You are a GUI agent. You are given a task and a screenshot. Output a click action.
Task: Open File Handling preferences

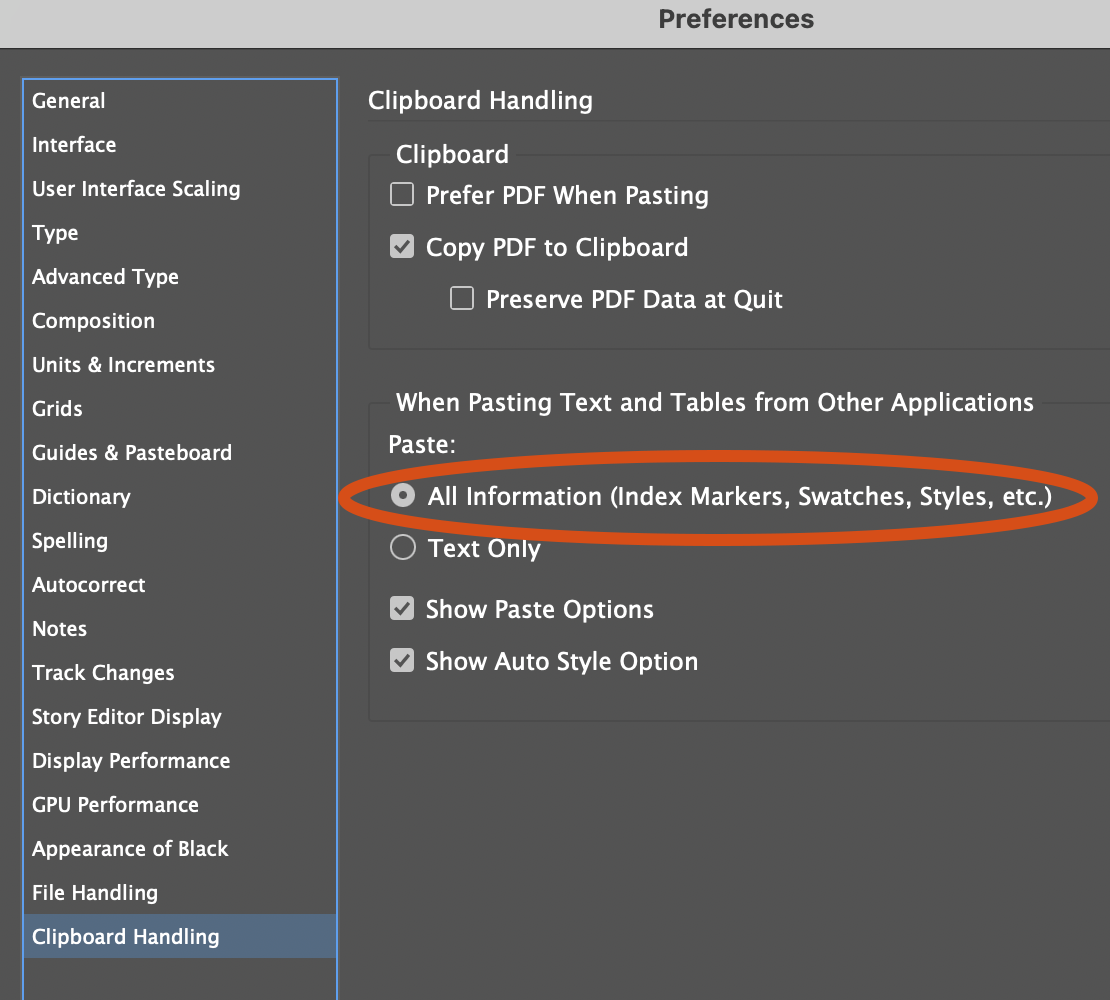(x=180, y=892)
